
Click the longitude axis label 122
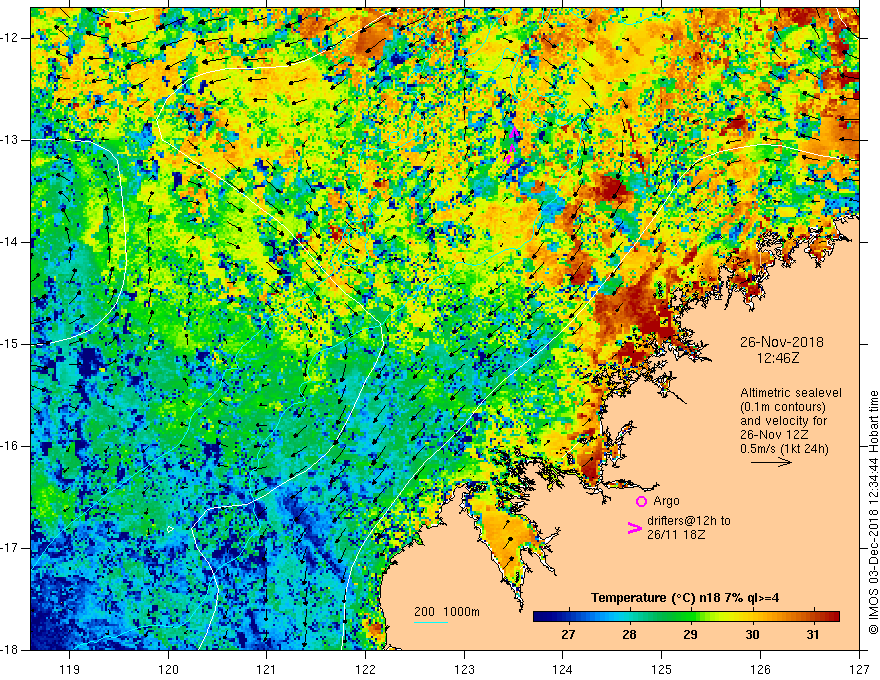pyautogui.click(x=365, y=669)
